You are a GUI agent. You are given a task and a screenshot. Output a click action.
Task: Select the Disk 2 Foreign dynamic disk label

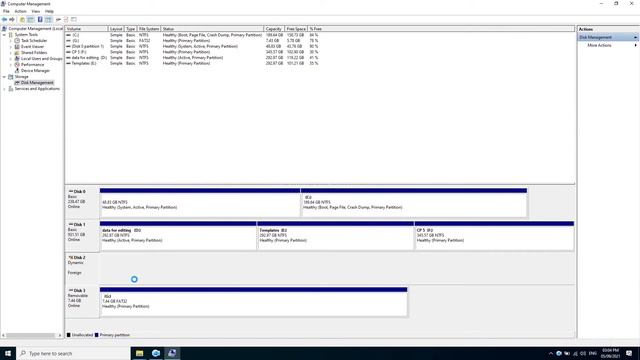(82, 268)
